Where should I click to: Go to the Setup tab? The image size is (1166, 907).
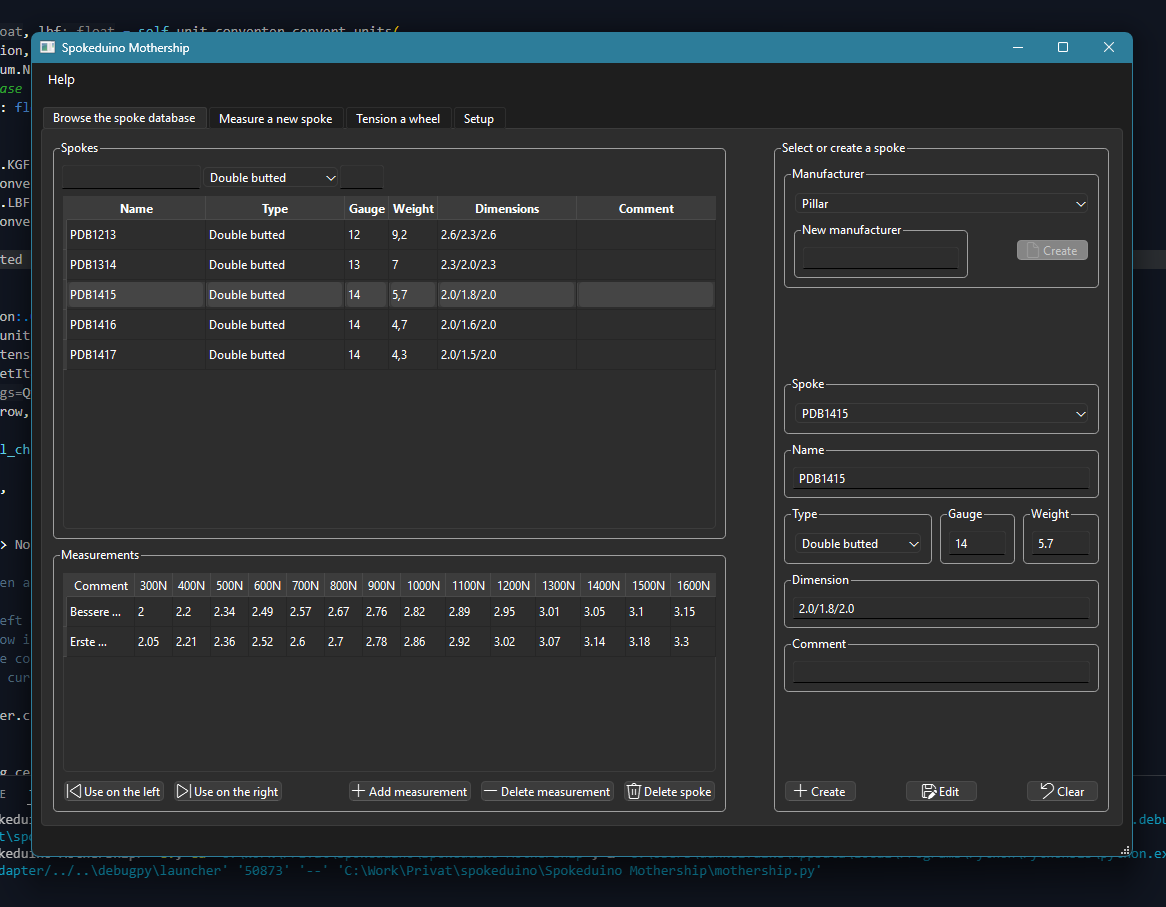pyautogui.click(x=479, y=119)
